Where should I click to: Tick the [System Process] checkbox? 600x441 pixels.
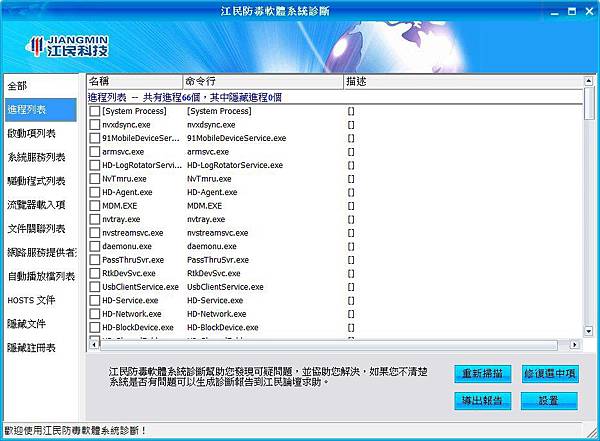point(95,111)
